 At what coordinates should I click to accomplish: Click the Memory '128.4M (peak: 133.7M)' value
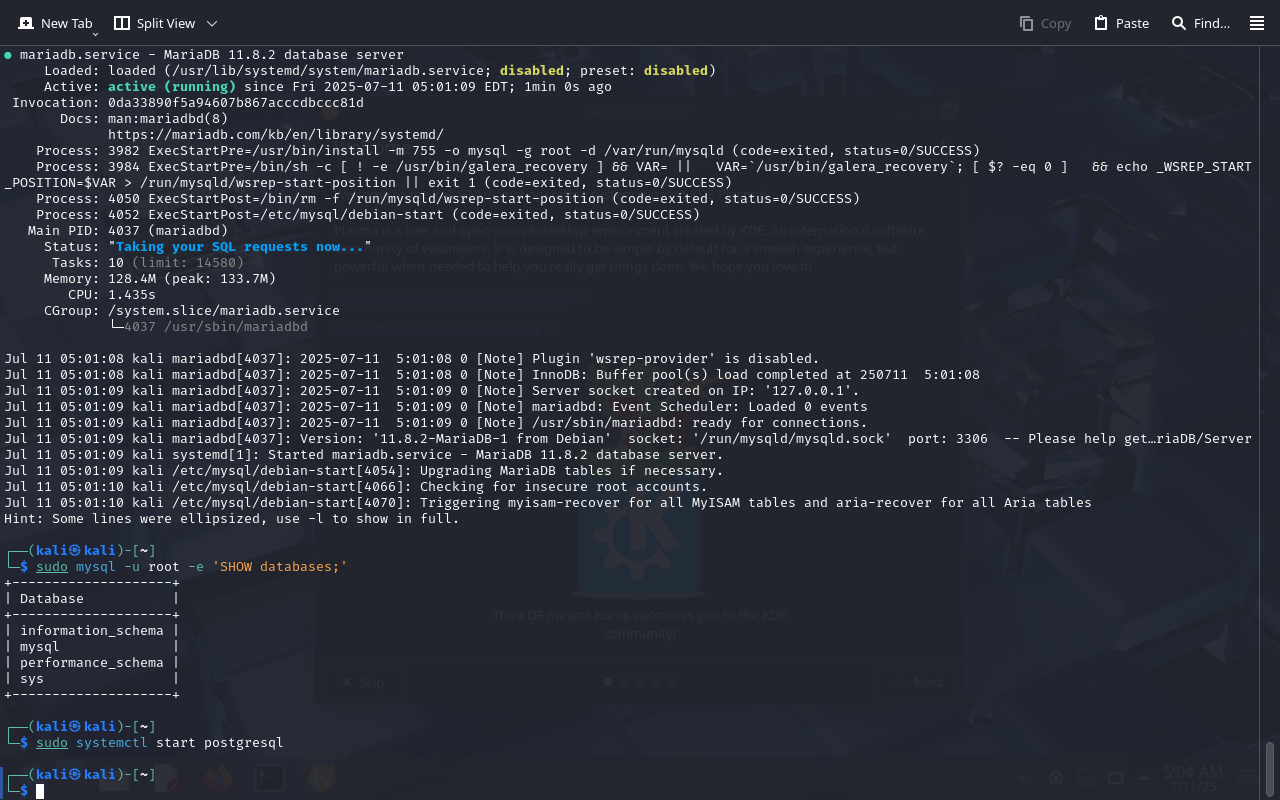pyautogui.click(x=192, y=279)
